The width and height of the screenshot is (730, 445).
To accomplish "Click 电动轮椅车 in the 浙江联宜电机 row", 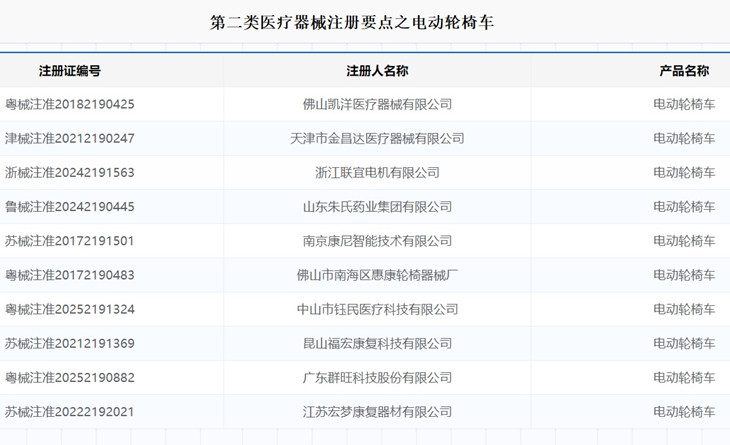I will [684, 173].
